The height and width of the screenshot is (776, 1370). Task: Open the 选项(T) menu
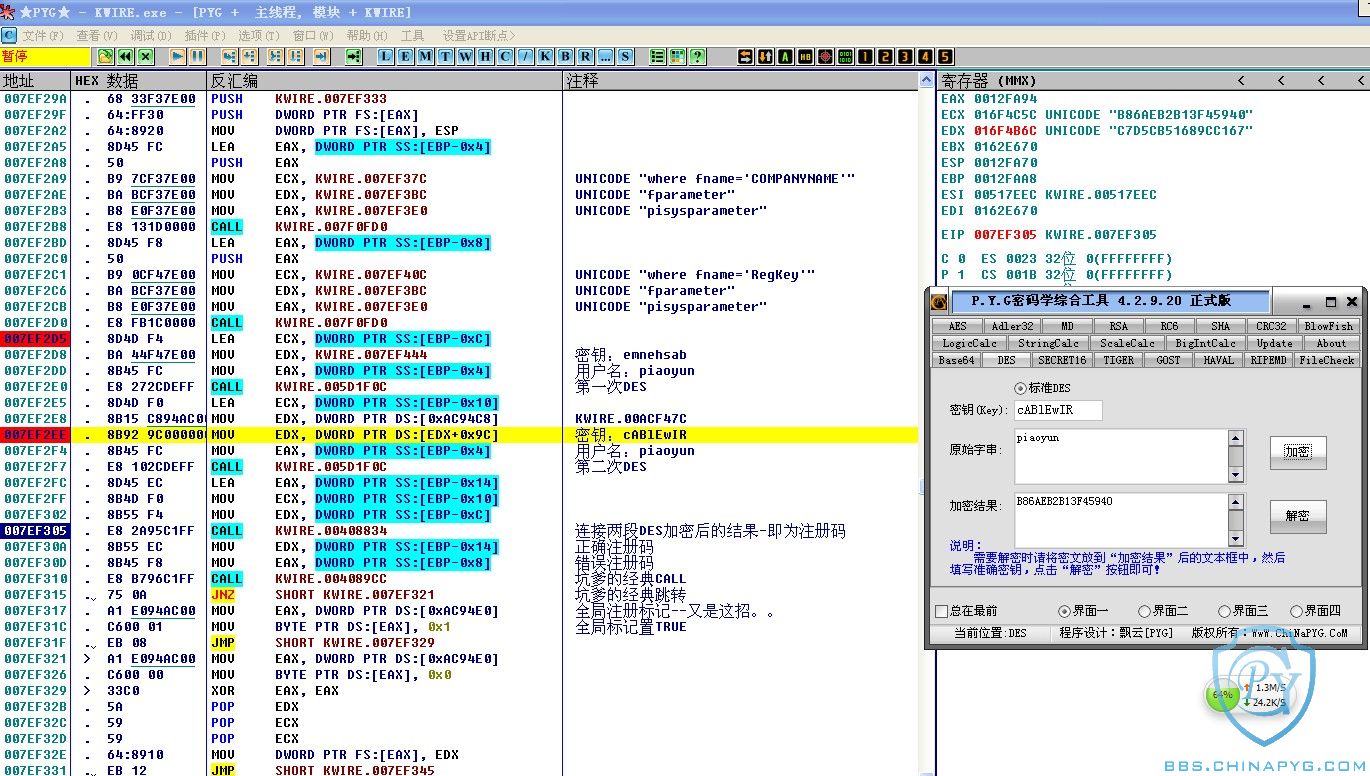coord(258,35)
